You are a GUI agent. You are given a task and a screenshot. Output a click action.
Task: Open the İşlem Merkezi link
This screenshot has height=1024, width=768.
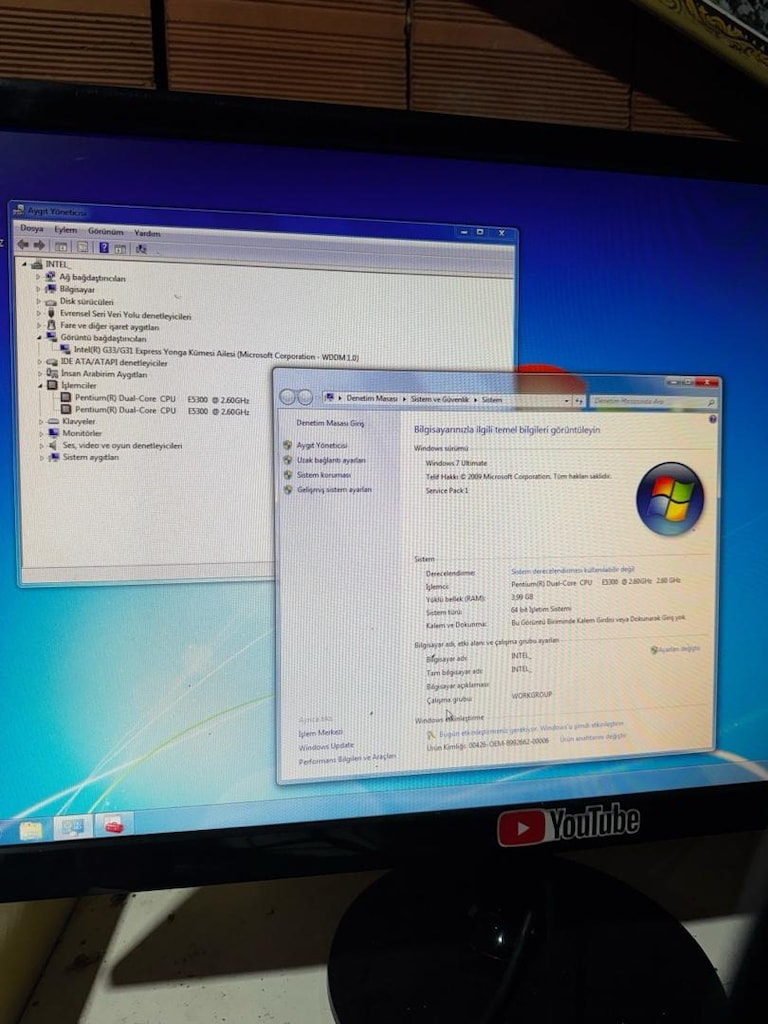(320, 733)
